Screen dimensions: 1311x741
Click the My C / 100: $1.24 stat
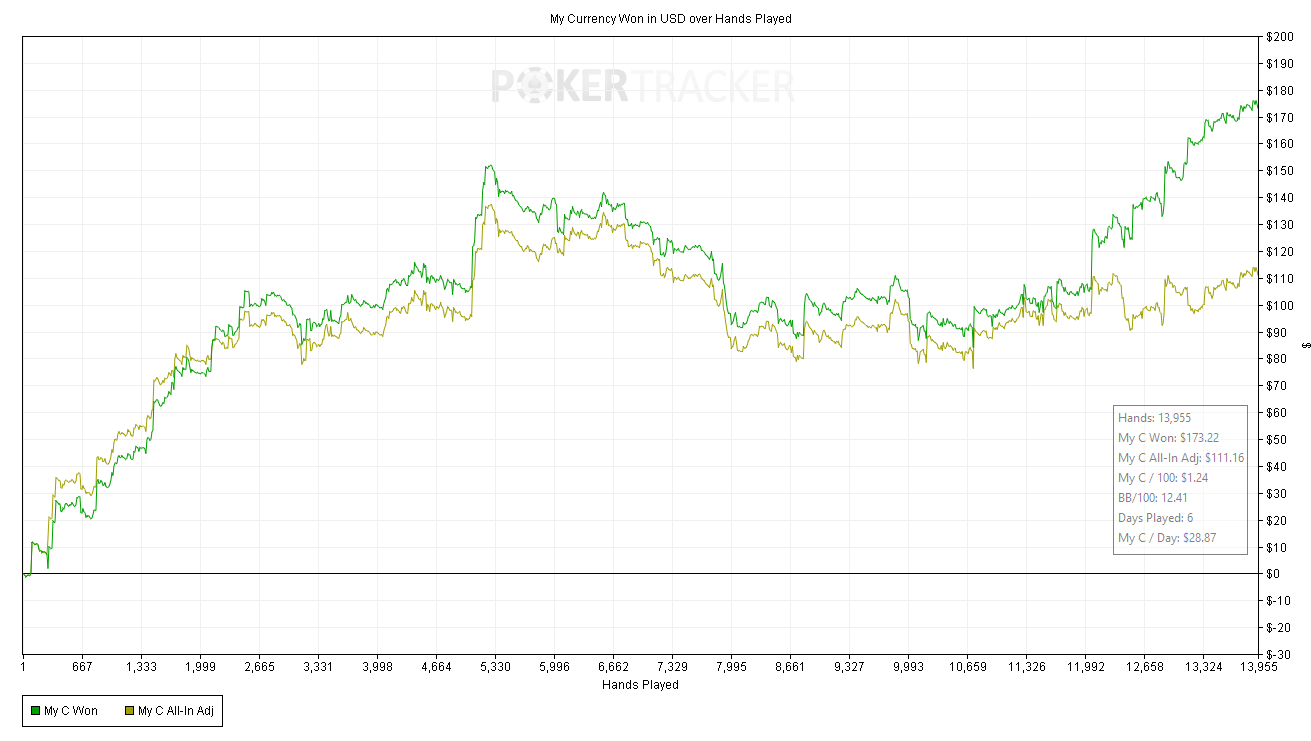[1163, 478]
